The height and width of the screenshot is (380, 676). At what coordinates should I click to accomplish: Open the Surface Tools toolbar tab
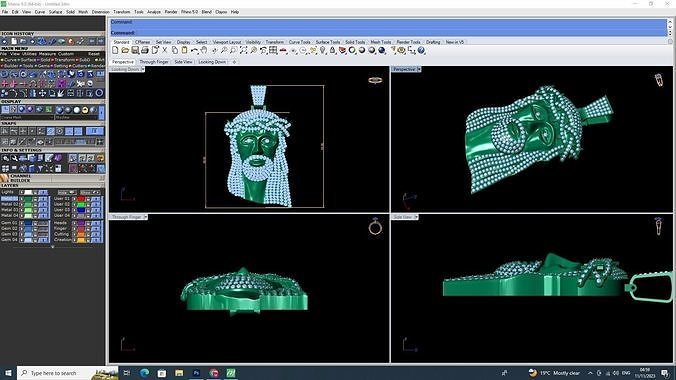pyautogui.click(x=328, y=42)
